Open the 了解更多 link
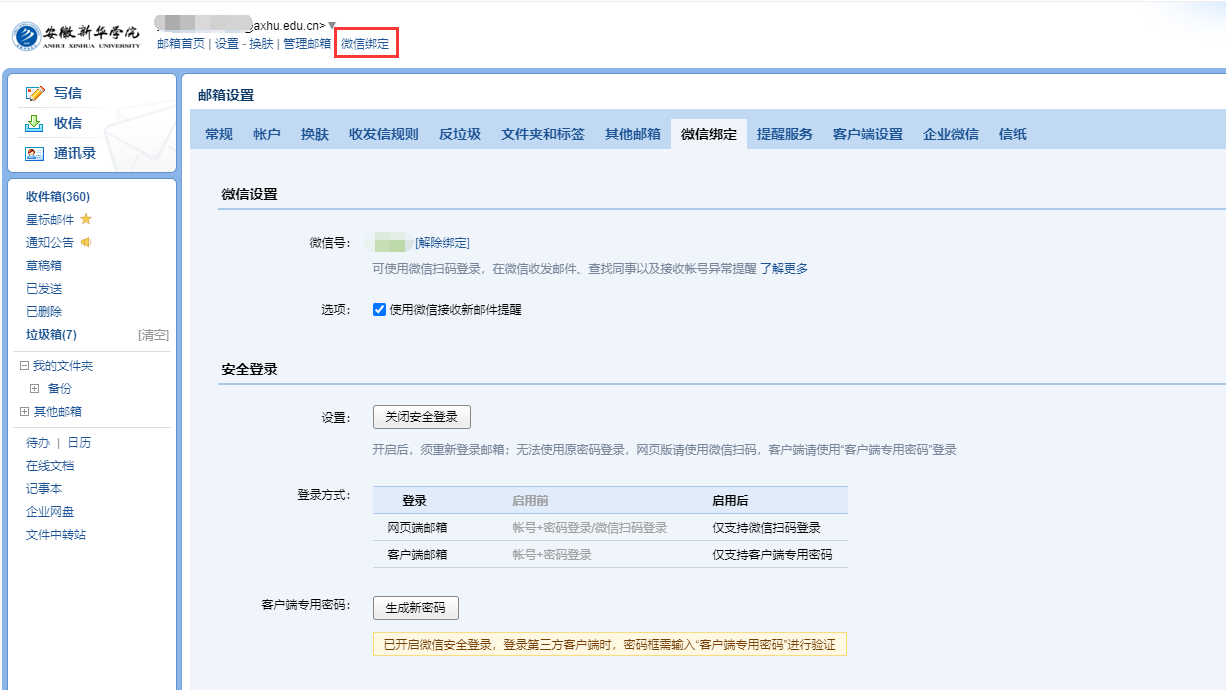Image resolution: width=1226 pixels, height=690 pixels. [784, 268]
